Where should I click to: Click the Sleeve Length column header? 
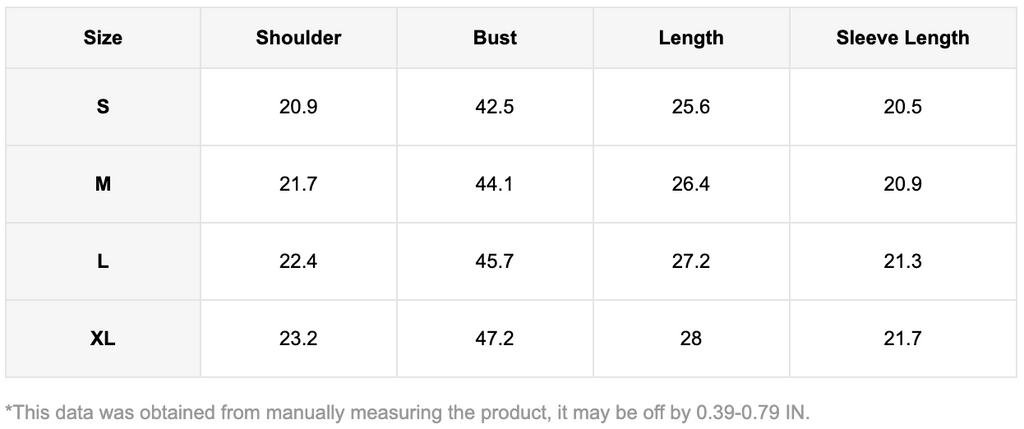pos(902,38)
